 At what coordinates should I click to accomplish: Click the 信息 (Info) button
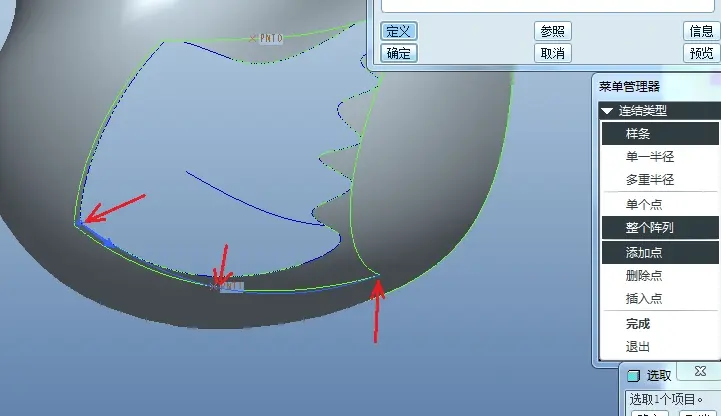pyautogui.click(x=701, y=31)
